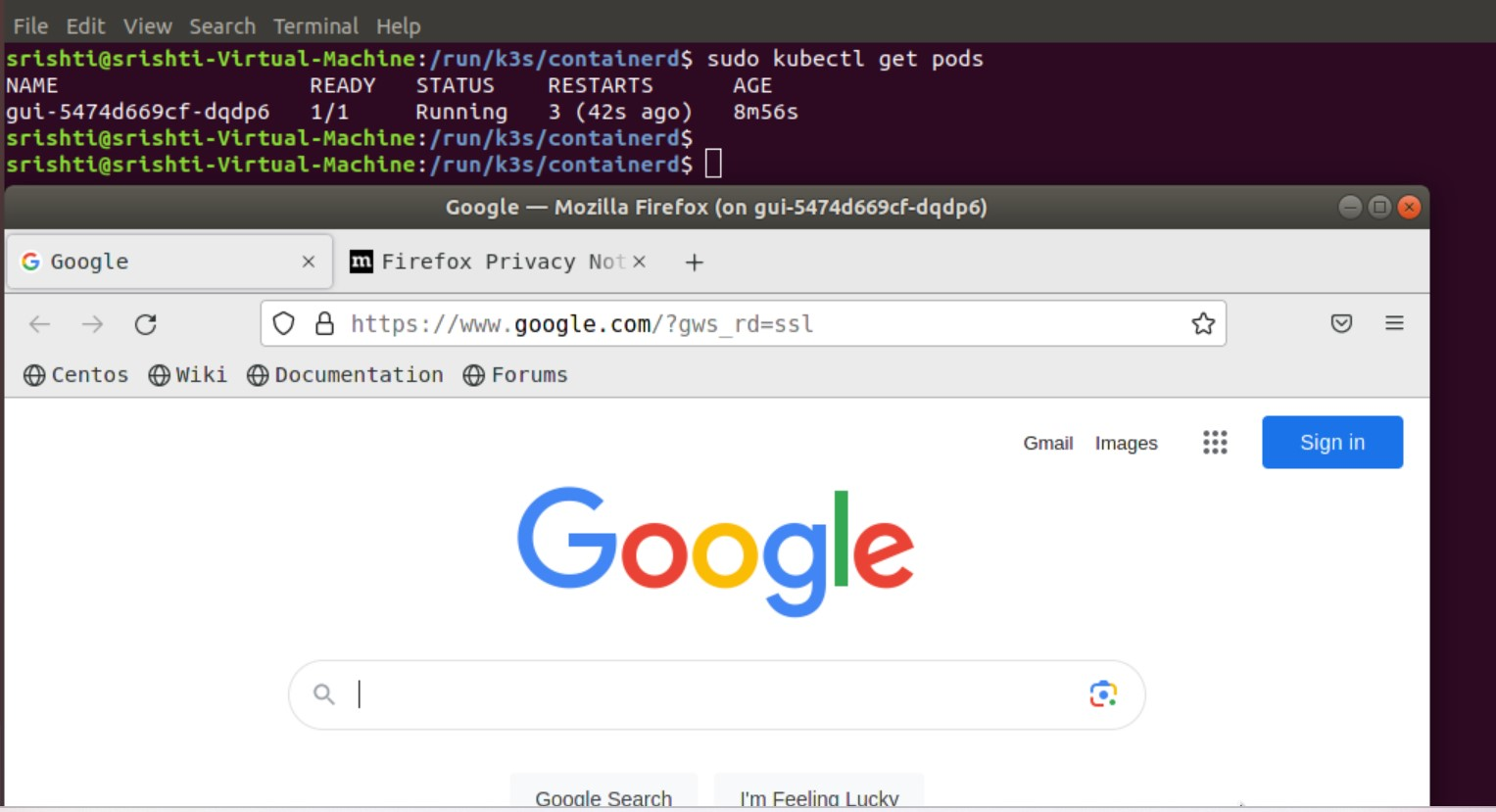The height and width of the screenshot is (812, 1496).
Task: Click the Google Lens camera icon in search
Action: pyautogui.click(x=1102, y=693)
